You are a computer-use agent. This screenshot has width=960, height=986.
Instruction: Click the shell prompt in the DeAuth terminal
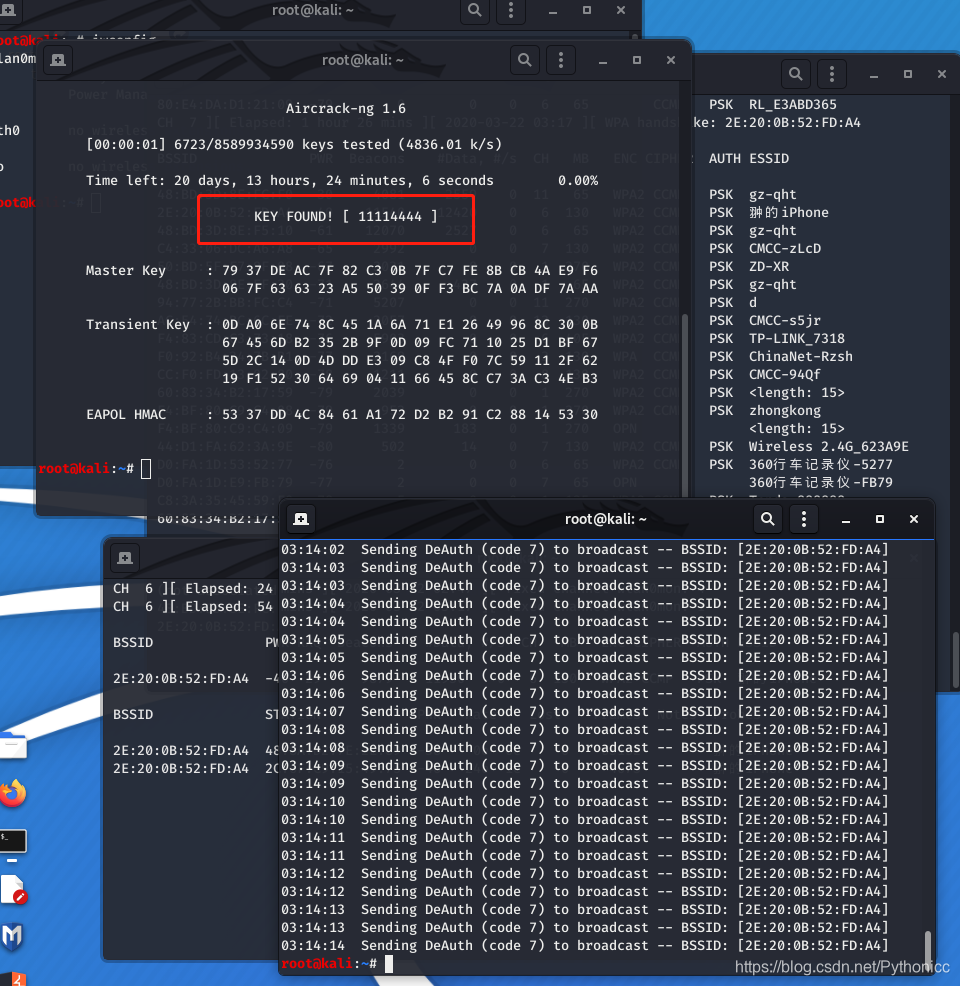tap(337, 963)
